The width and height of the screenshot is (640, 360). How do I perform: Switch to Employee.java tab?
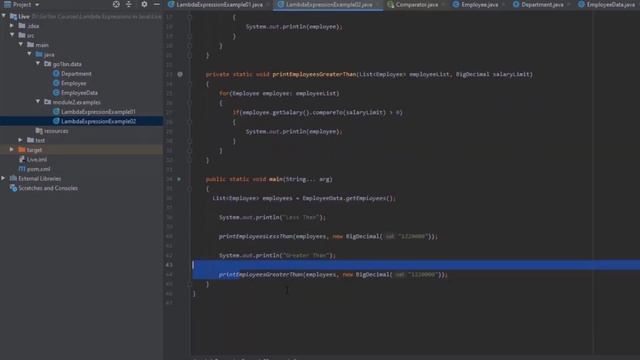(479, 4)
